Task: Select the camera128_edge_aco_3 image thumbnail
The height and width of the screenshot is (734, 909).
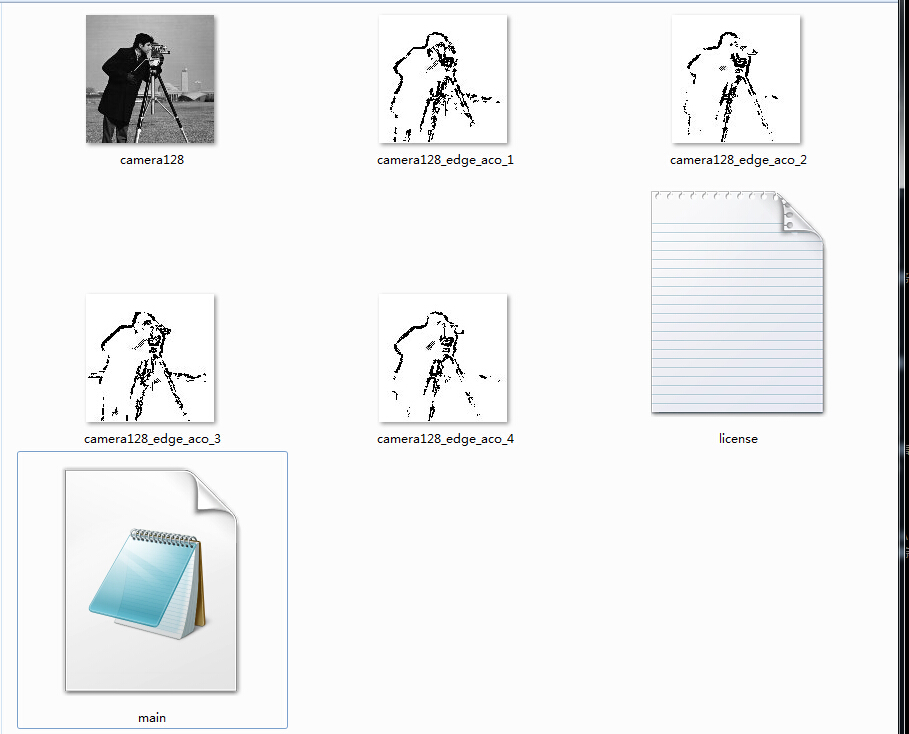Action: point(150,358)
